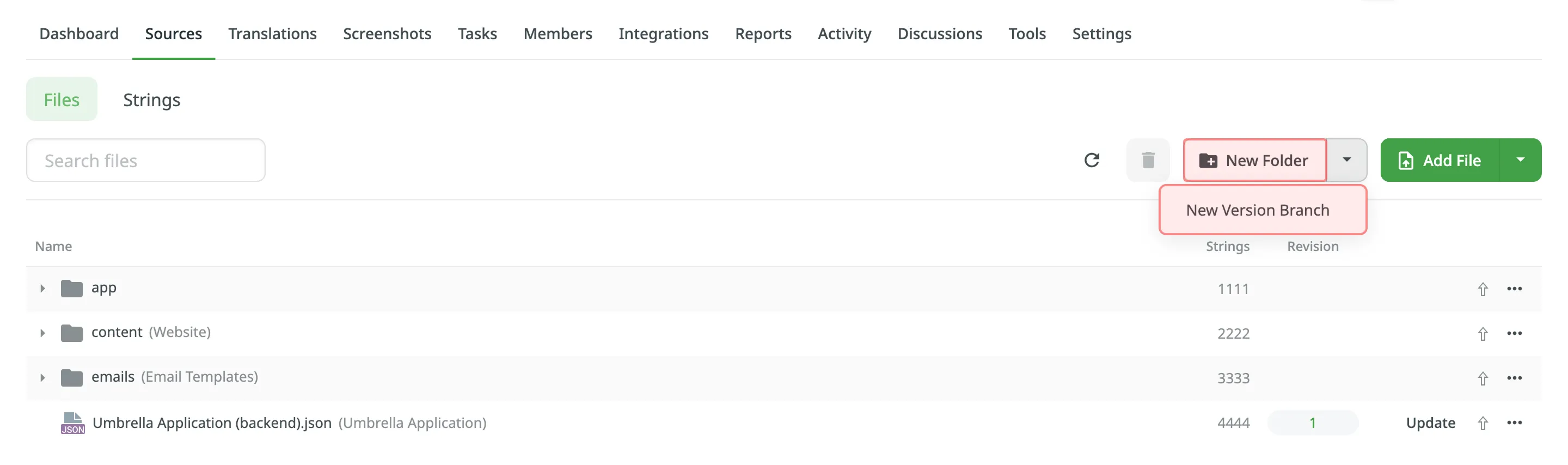Click upload arrow icon for Umbrella Application file
1568x465 pixels.
(1482, 423)
